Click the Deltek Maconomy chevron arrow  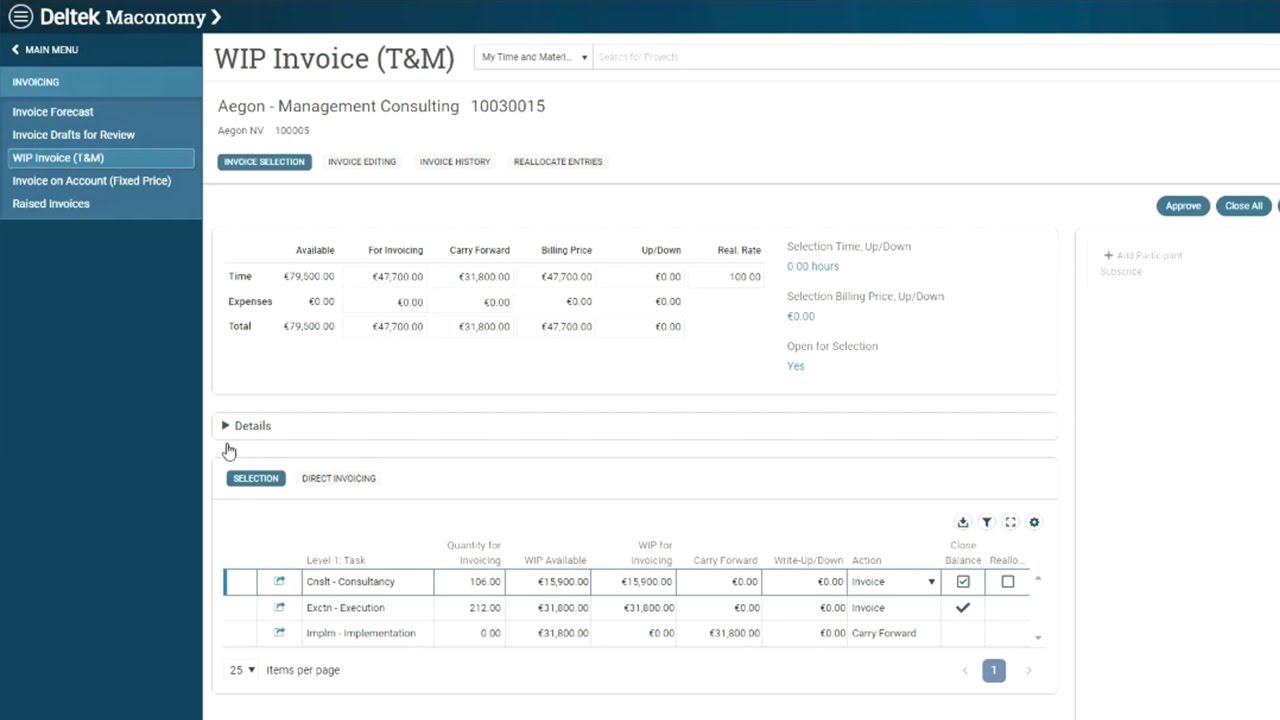(216, 17)
